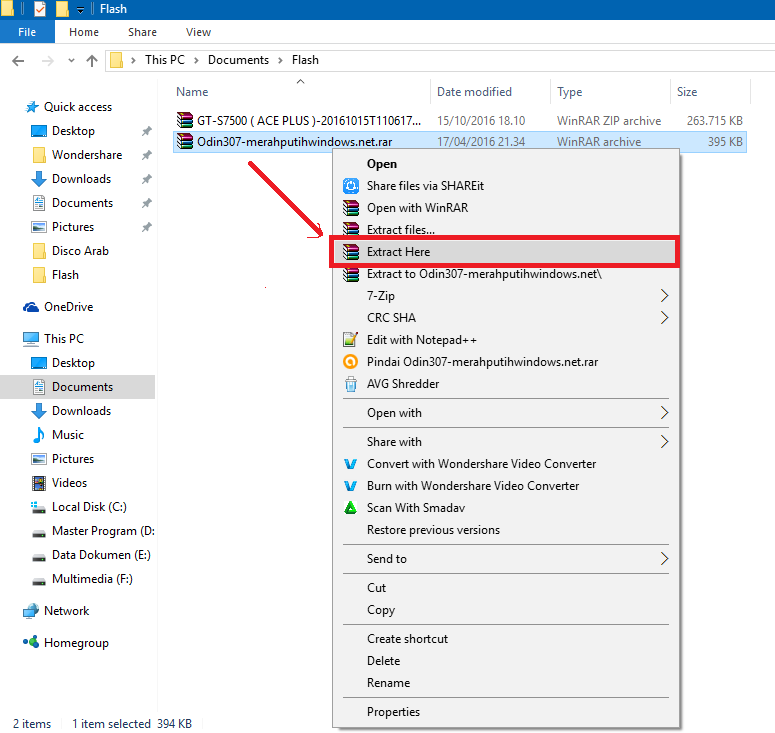Click the OneDrive cloud icon
The height and width of the screenshot is (733, 775).
pos(31,307)
